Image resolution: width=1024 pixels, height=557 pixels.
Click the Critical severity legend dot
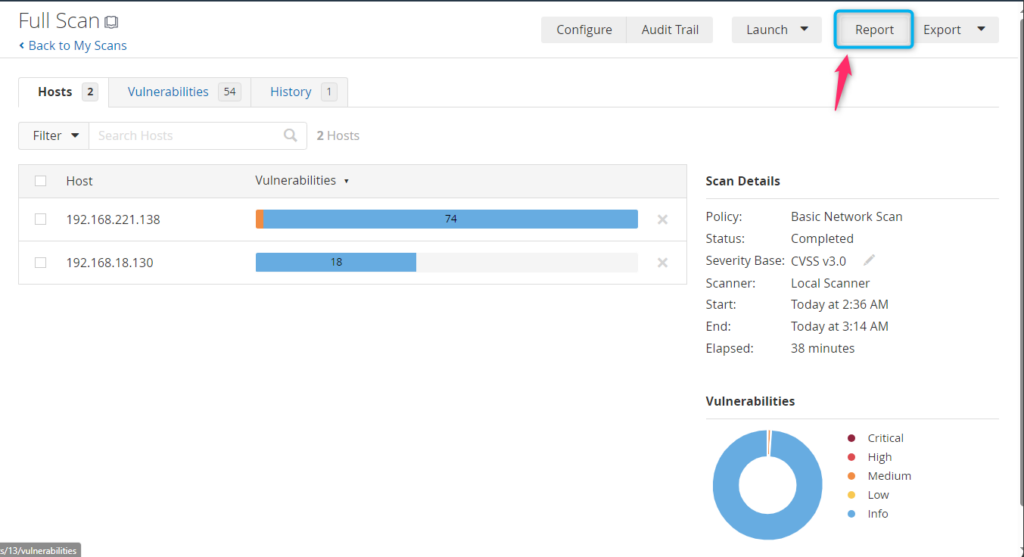click(x=851, y=438)
